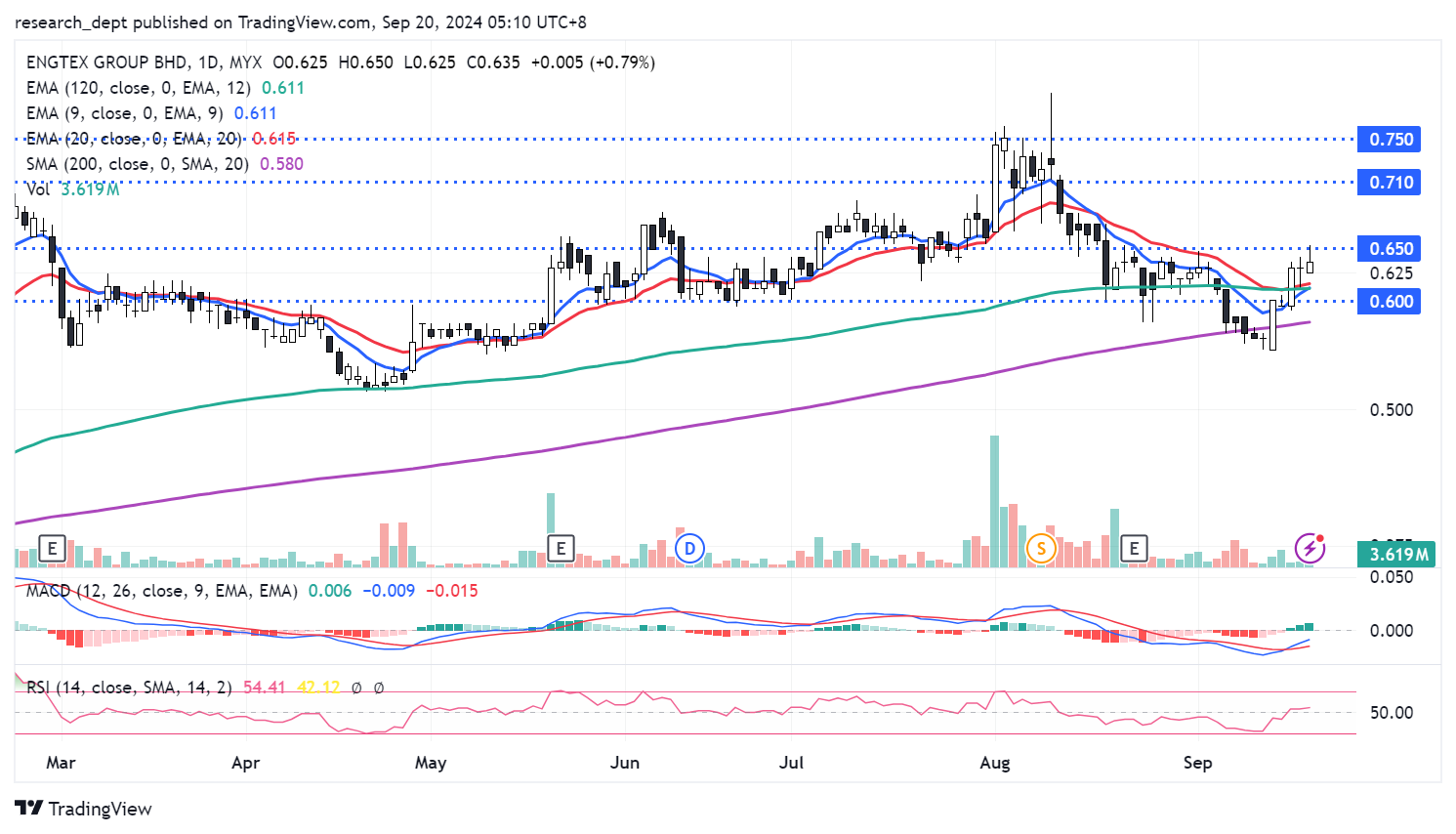Click the TradingView logo at bottom left
Screen dimensions: 1456x834
pos(84,809)
